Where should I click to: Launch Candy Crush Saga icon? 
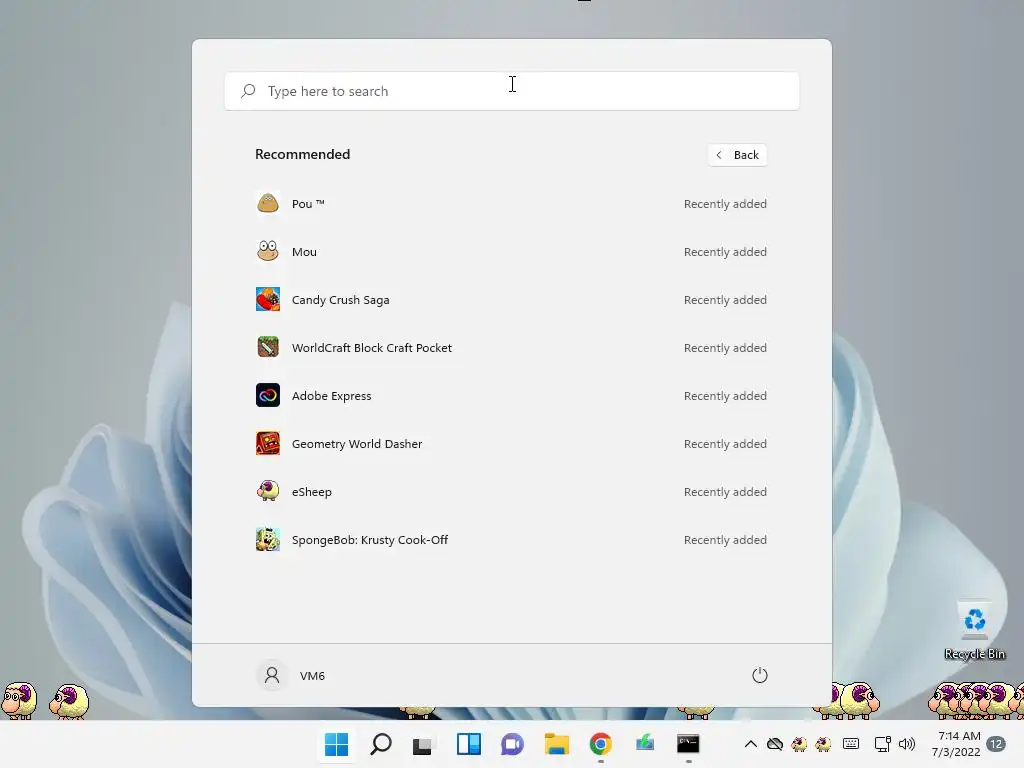[x=268, y=300]
